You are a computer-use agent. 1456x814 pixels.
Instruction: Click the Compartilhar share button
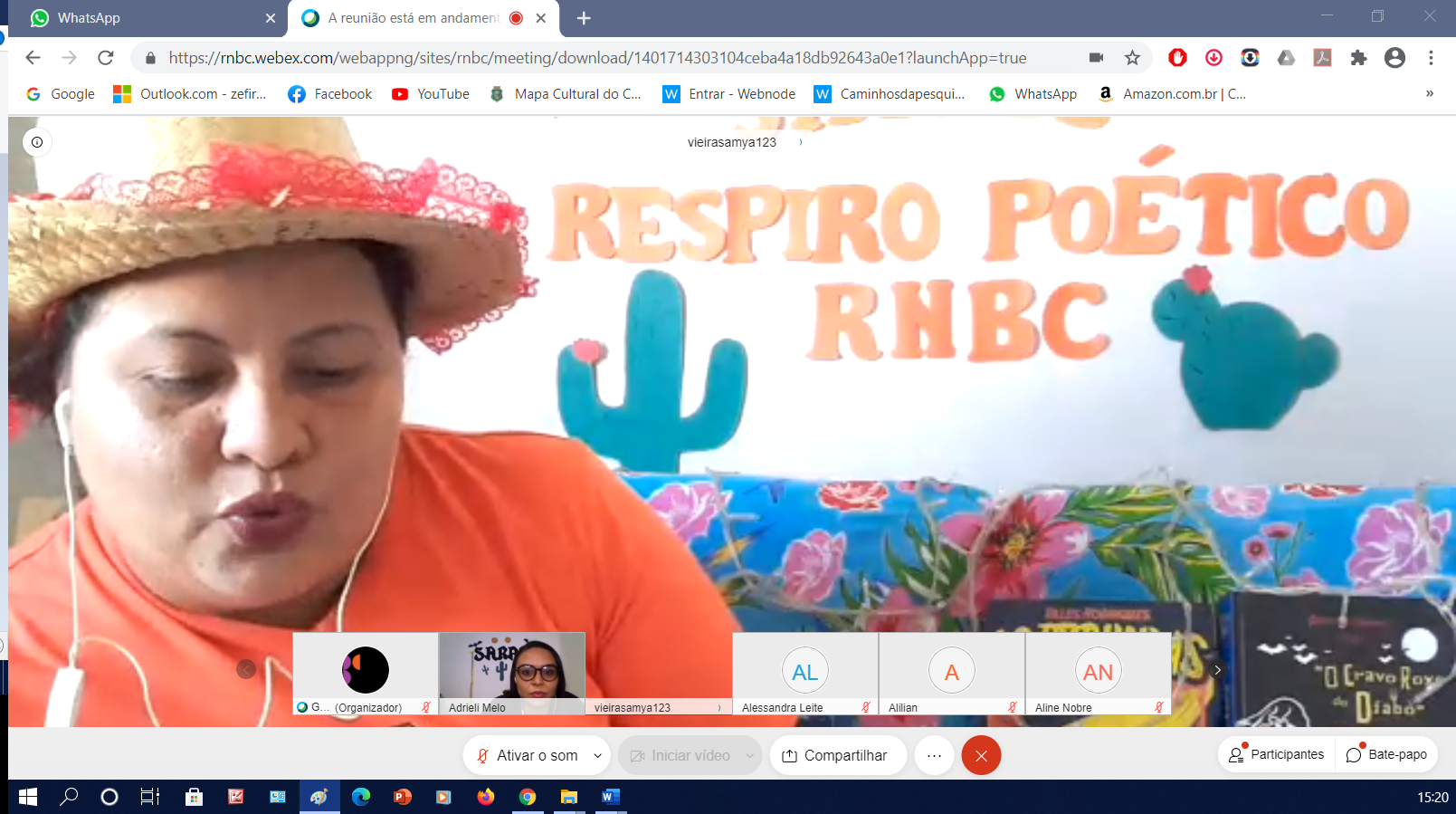click(x=837, y=755)
